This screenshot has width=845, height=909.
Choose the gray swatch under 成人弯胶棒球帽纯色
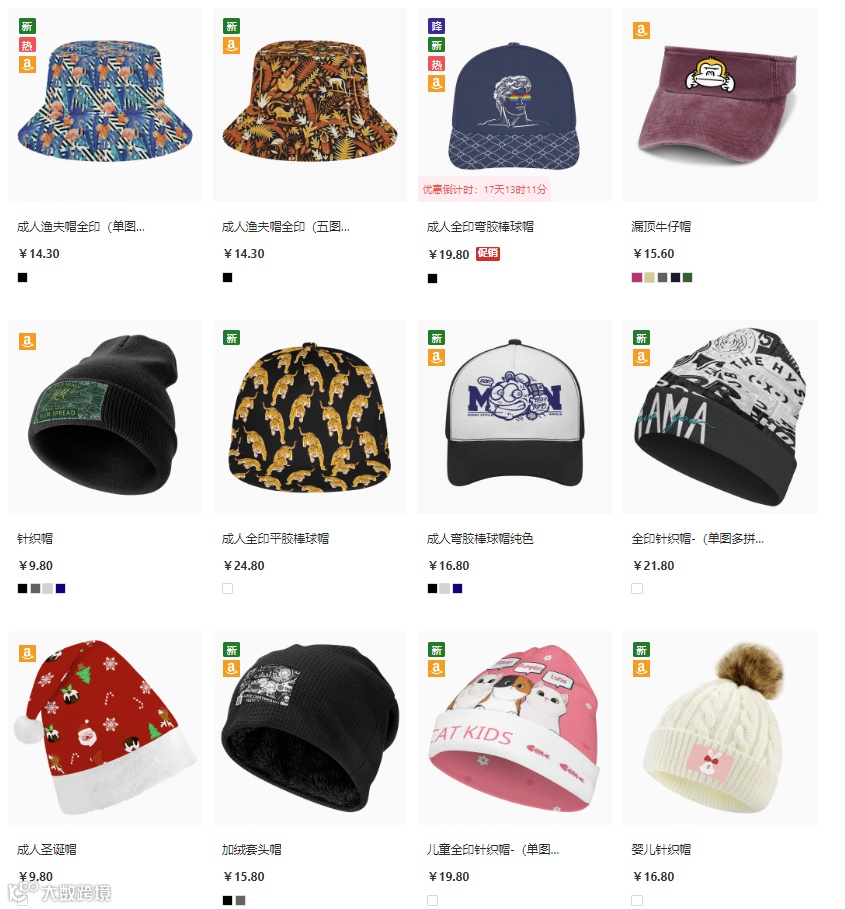click(x=445, y=588)
